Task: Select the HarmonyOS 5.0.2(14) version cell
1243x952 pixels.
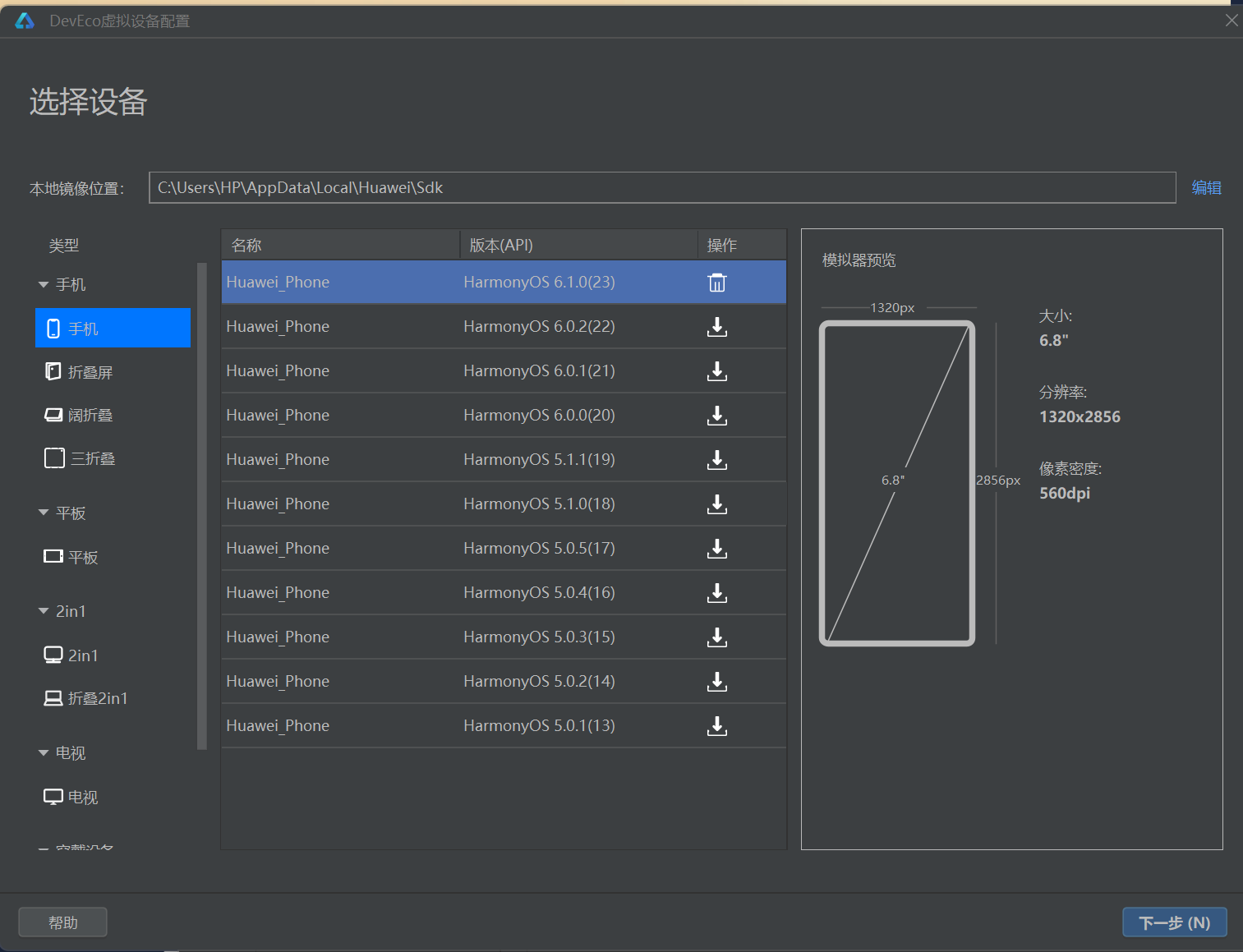Action: click(x=539, y=681)
